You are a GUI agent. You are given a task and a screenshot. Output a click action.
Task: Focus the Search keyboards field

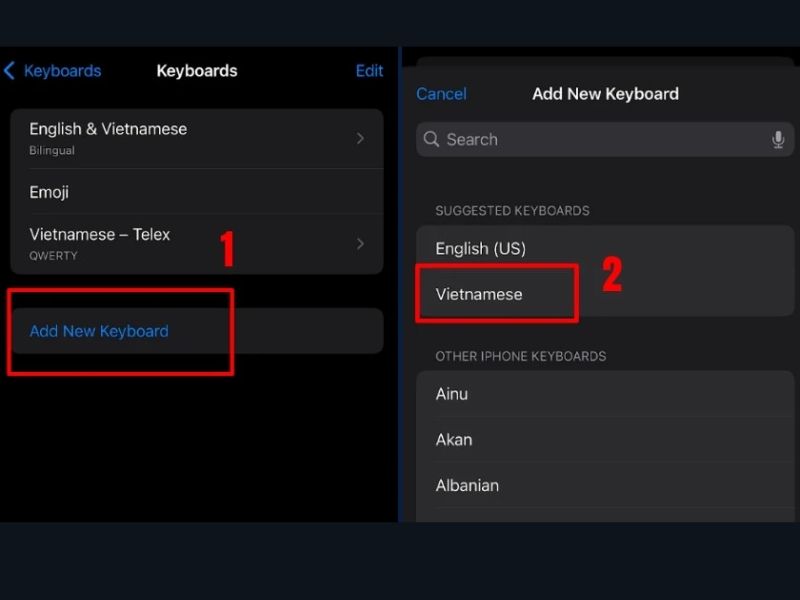click(600, 140)
